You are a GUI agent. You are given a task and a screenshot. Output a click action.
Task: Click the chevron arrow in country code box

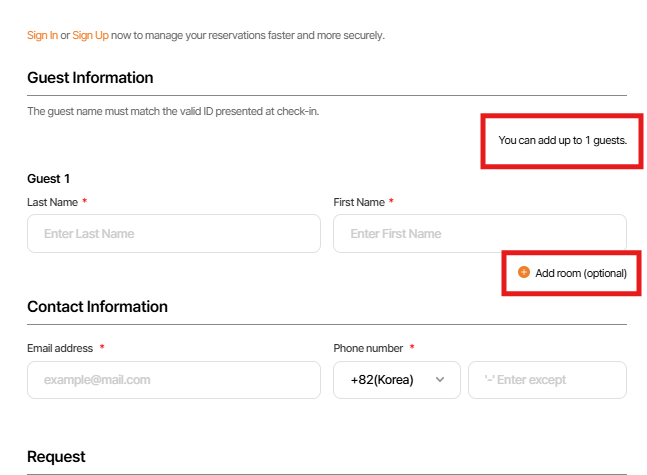pyautogui.click(x=440, y=380)
